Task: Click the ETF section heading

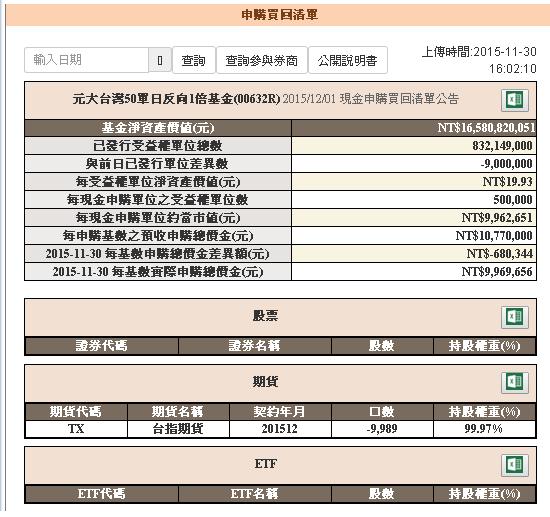Action: (x=266, y=464)
